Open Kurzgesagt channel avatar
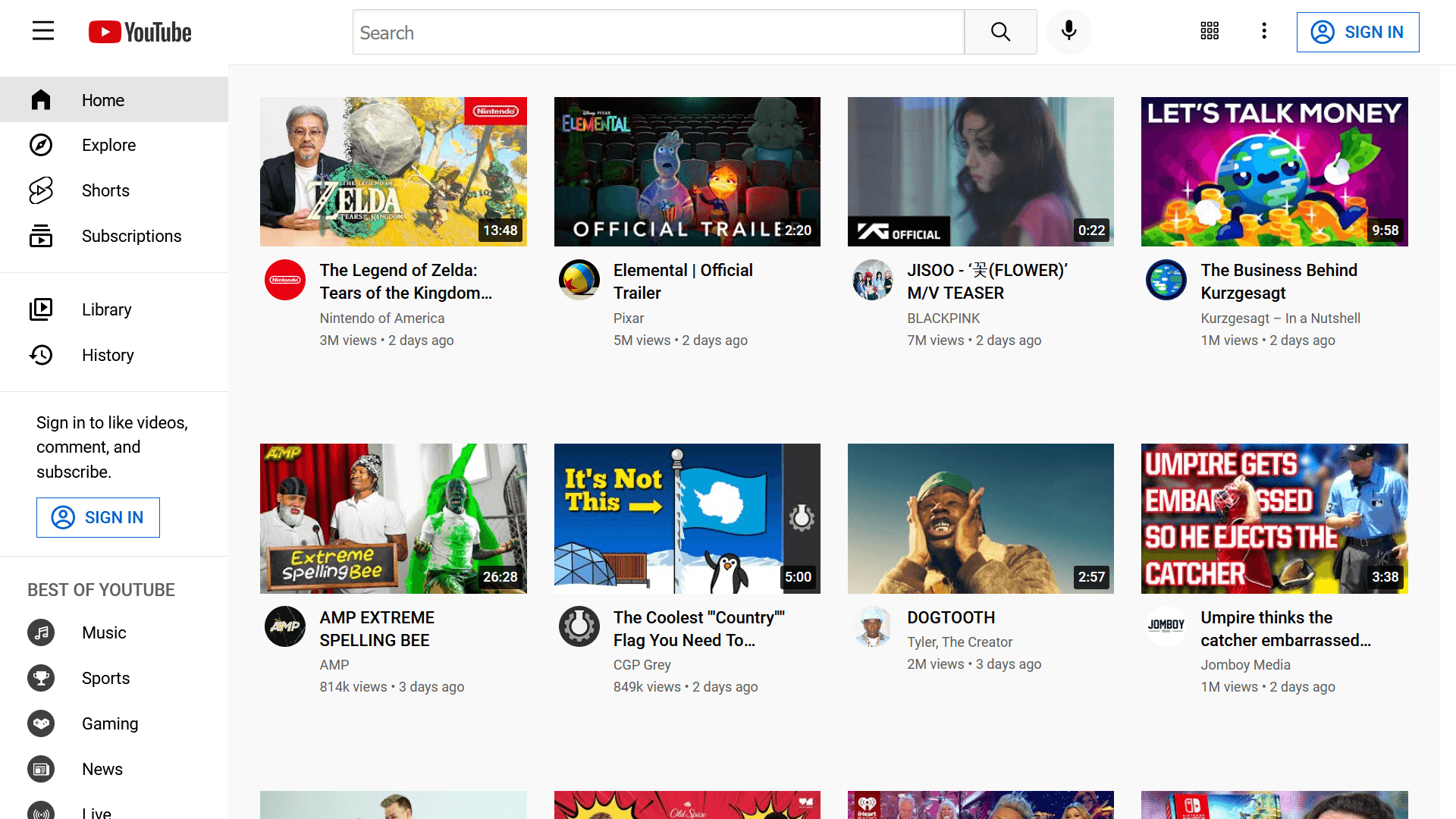Viewport: 1456px width, 819px height. [1166, 280]
